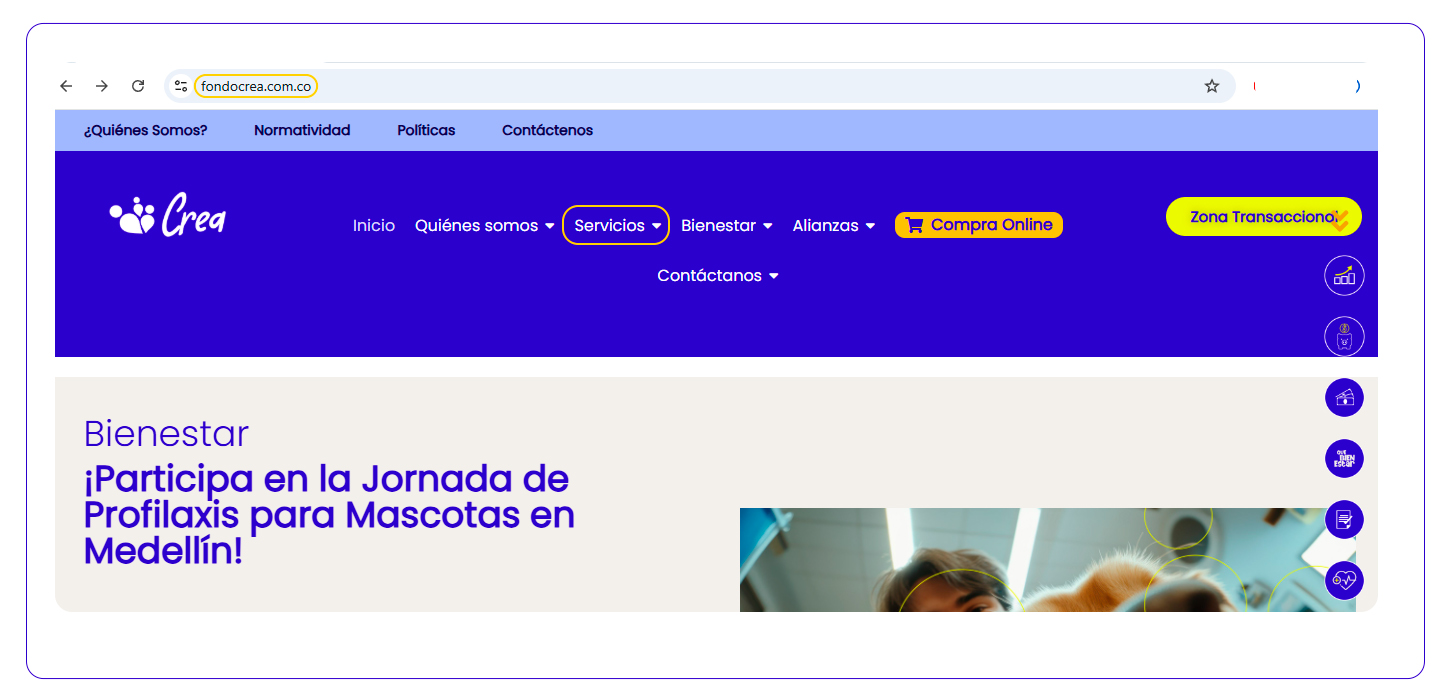Open Políticas in the top bar
The width and height of the screenshot is (1454, 696).
pos(426,130)
